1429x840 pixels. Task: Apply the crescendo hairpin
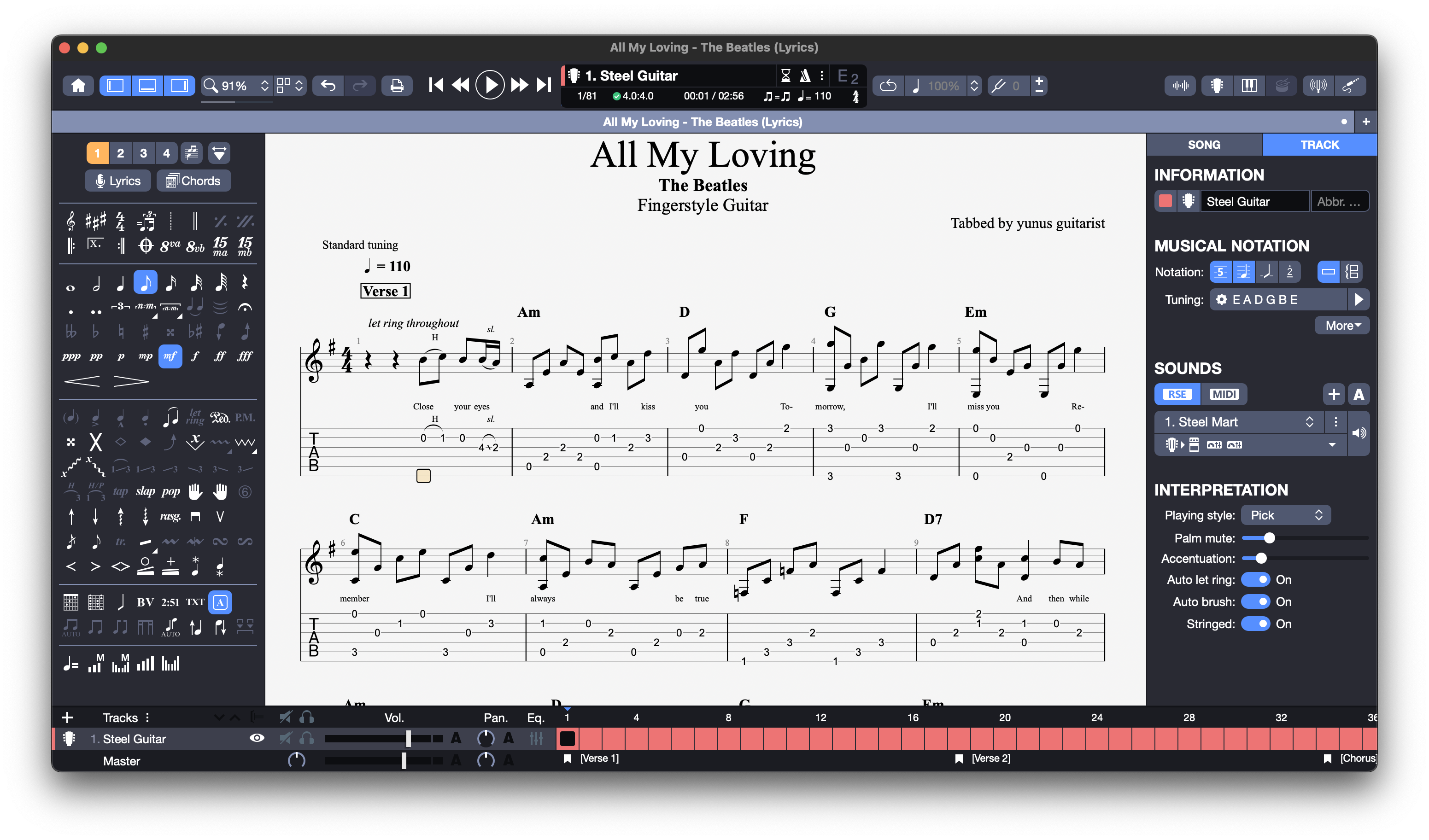click(x=82, y=381)
